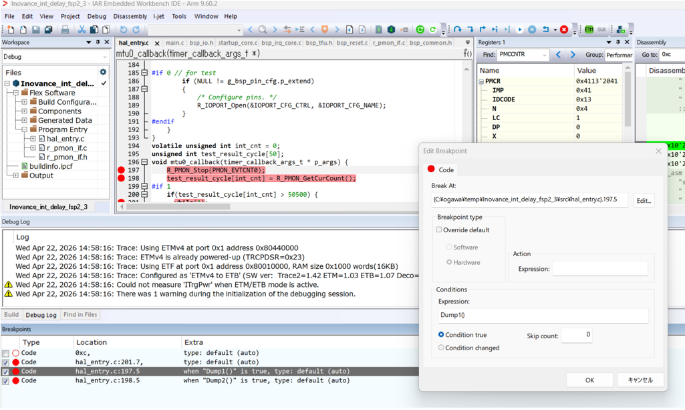Image resolution: width=685 pixels, height=410 pixels.
Task: Click Edit... button beside Break At field
Action: coord(643,200)
